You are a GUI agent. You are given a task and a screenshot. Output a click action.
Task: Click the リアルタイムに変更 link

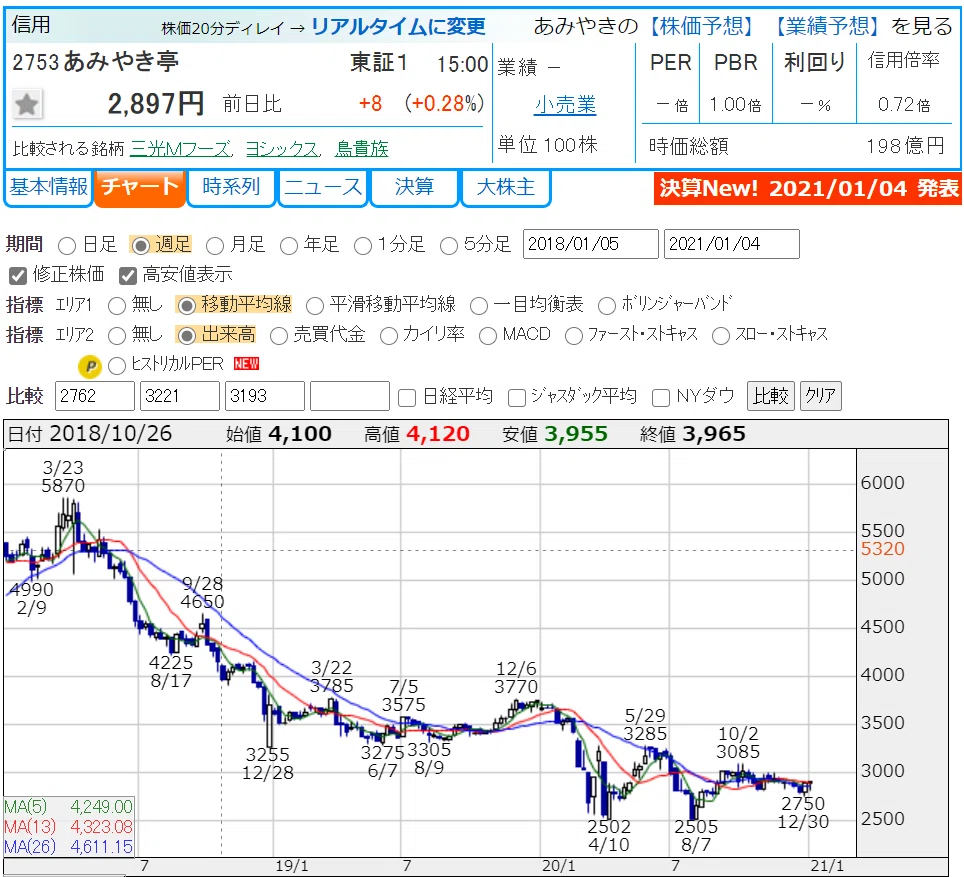pyautogui.click(x=398, y=26)
